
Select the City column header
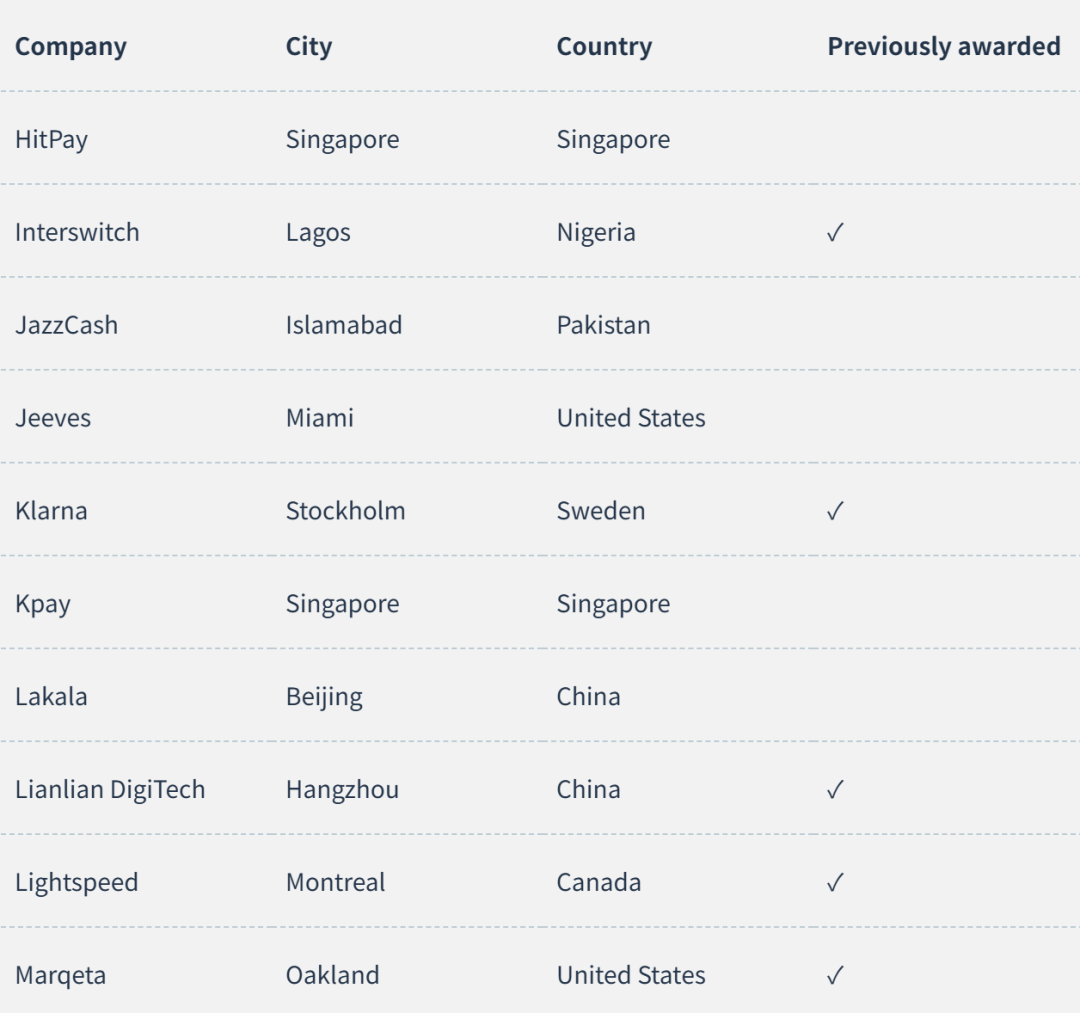coord(309,47)
